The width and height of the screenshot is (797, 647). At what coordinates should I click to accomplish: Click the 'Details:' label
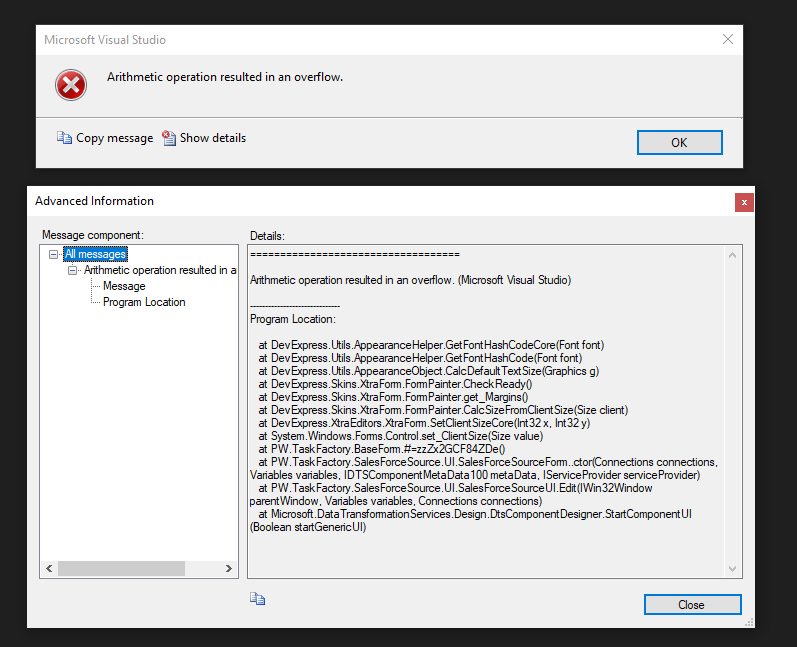point(267,236)
